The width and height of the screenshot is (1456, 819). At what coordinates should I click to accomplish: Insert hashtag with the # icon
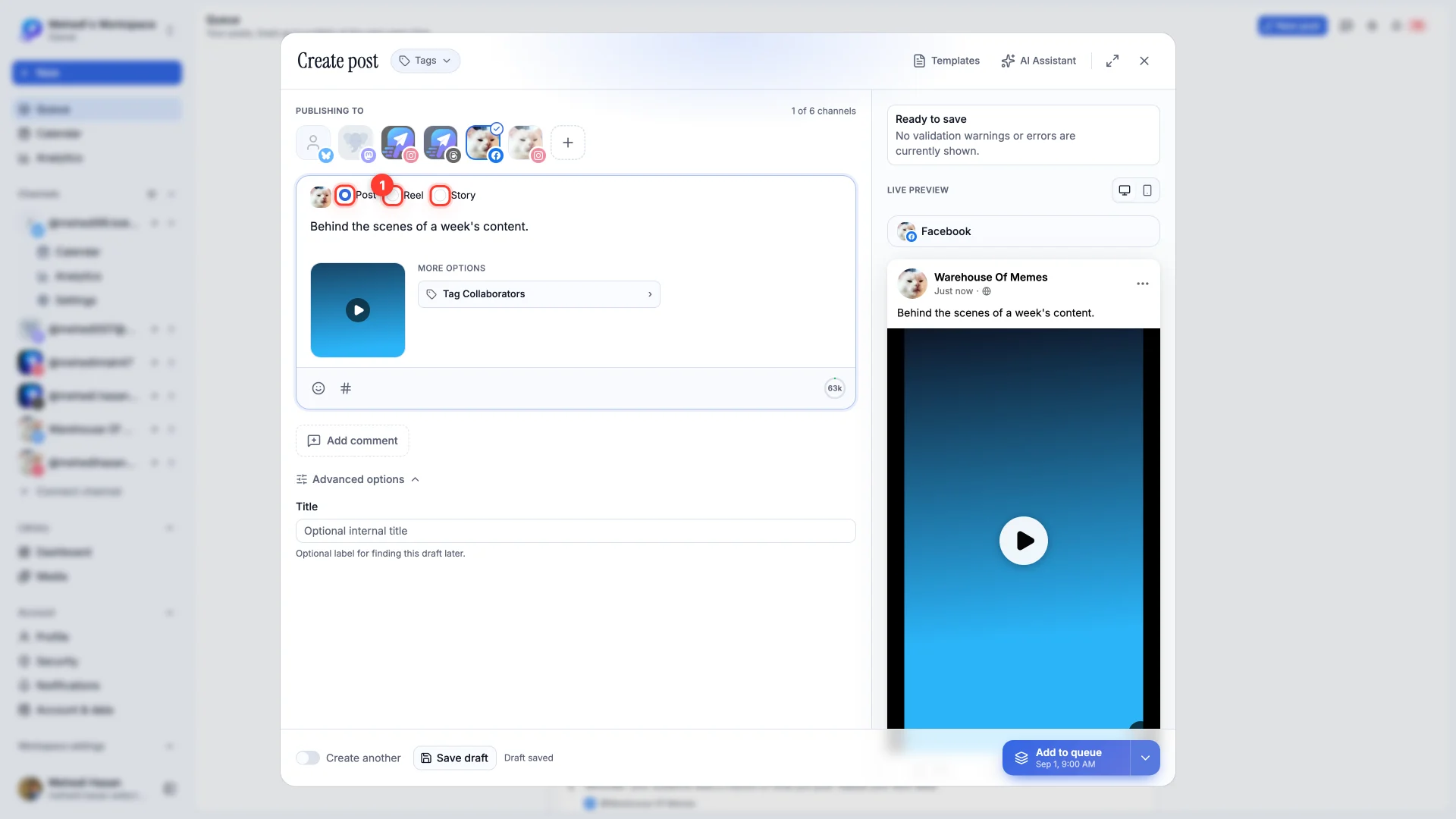tap(346, 388)
